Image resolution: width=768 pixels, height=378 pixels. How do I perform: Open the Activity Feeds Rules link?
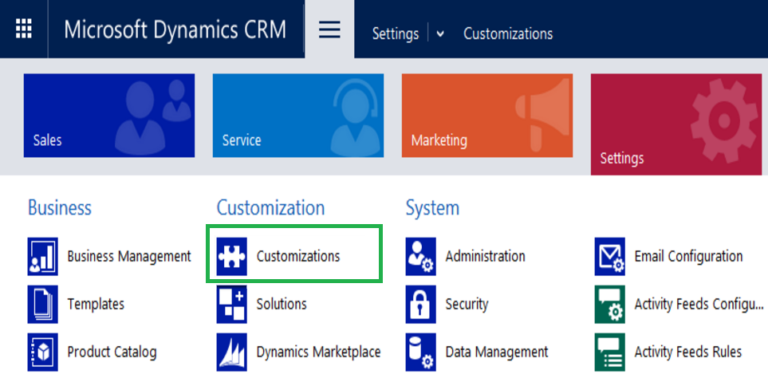[688, 352]
